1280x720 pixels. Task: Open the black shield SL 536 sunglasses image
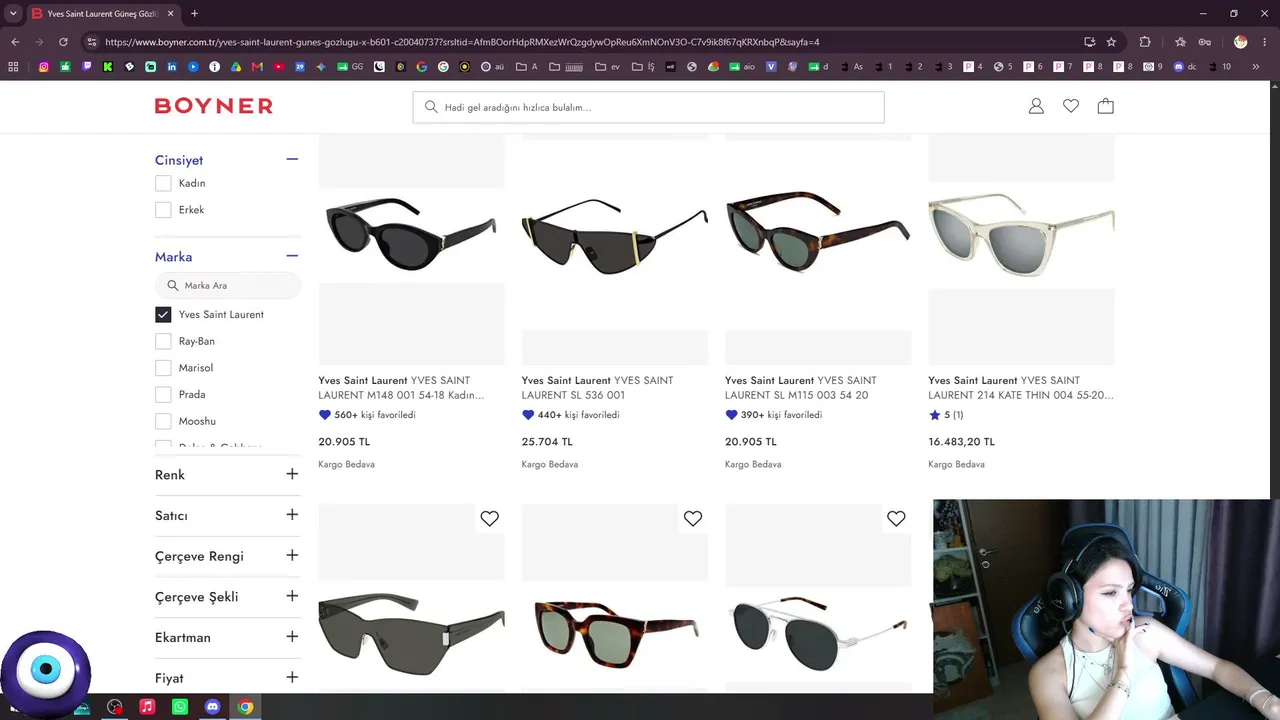click(615, 238)
